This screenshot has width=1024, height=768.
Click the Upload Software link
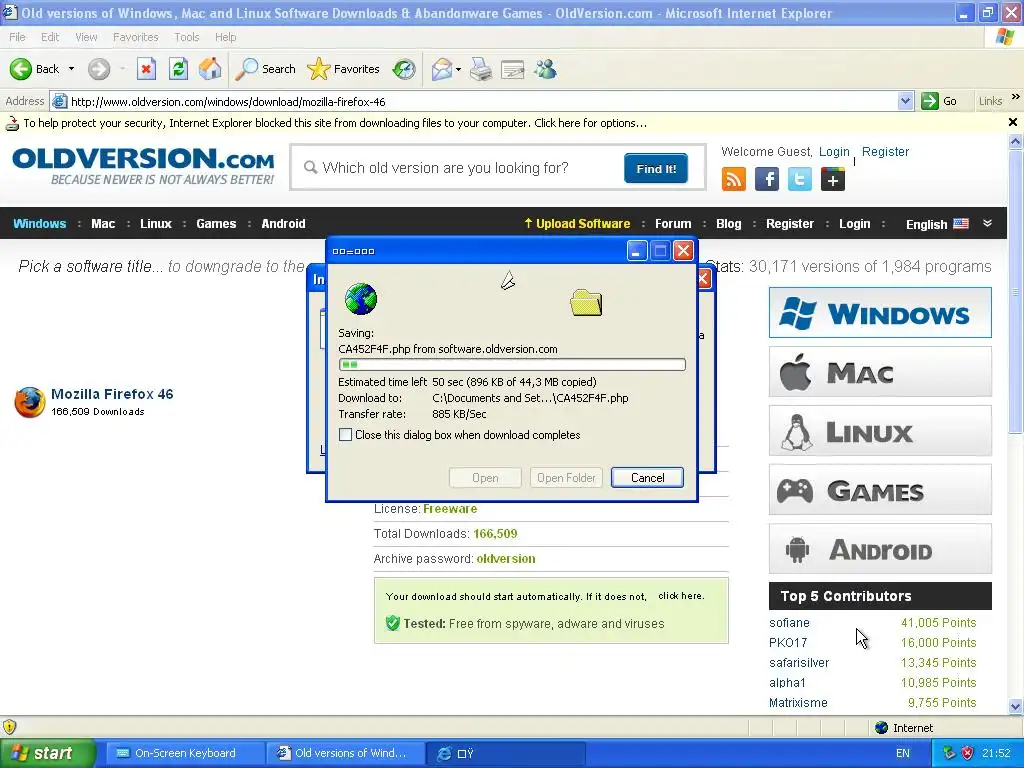click(577, 223)
